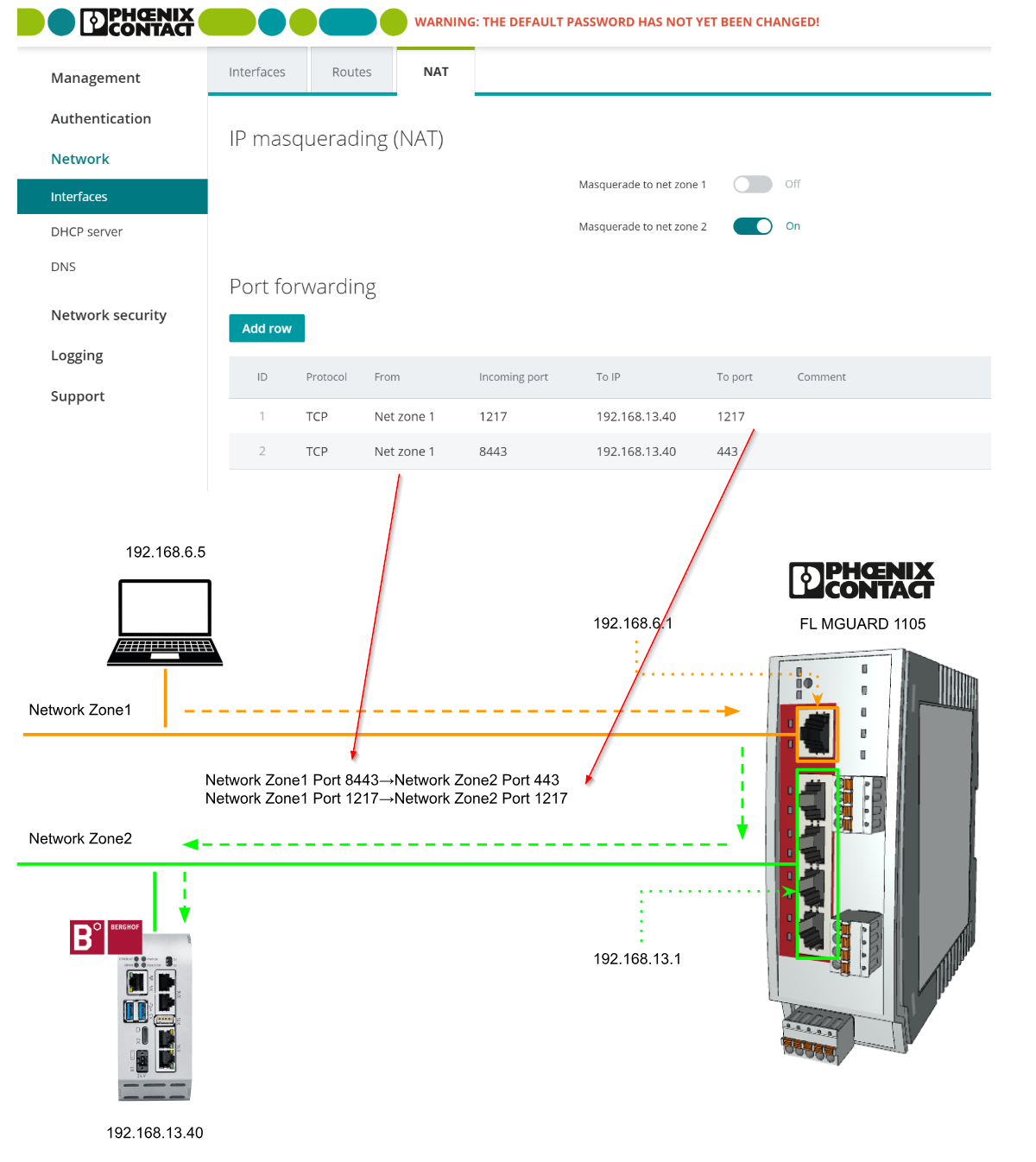
Task: Click To IP cell in row 1
Action: point(636,416)
